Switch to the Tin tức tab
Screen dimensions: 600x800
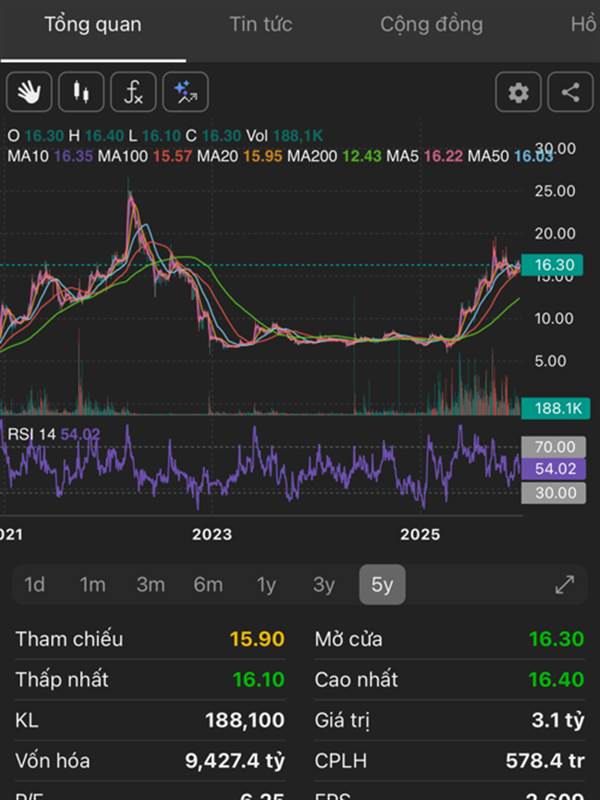point(260,25)
